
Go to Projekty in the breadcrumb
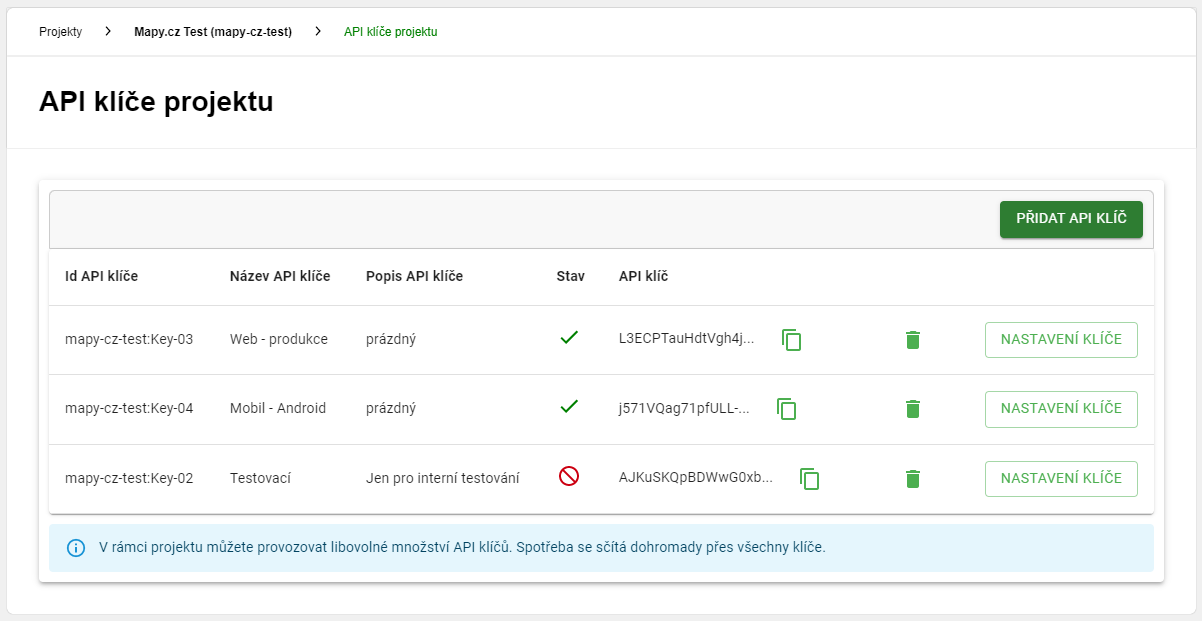click(x=60, y=32)
